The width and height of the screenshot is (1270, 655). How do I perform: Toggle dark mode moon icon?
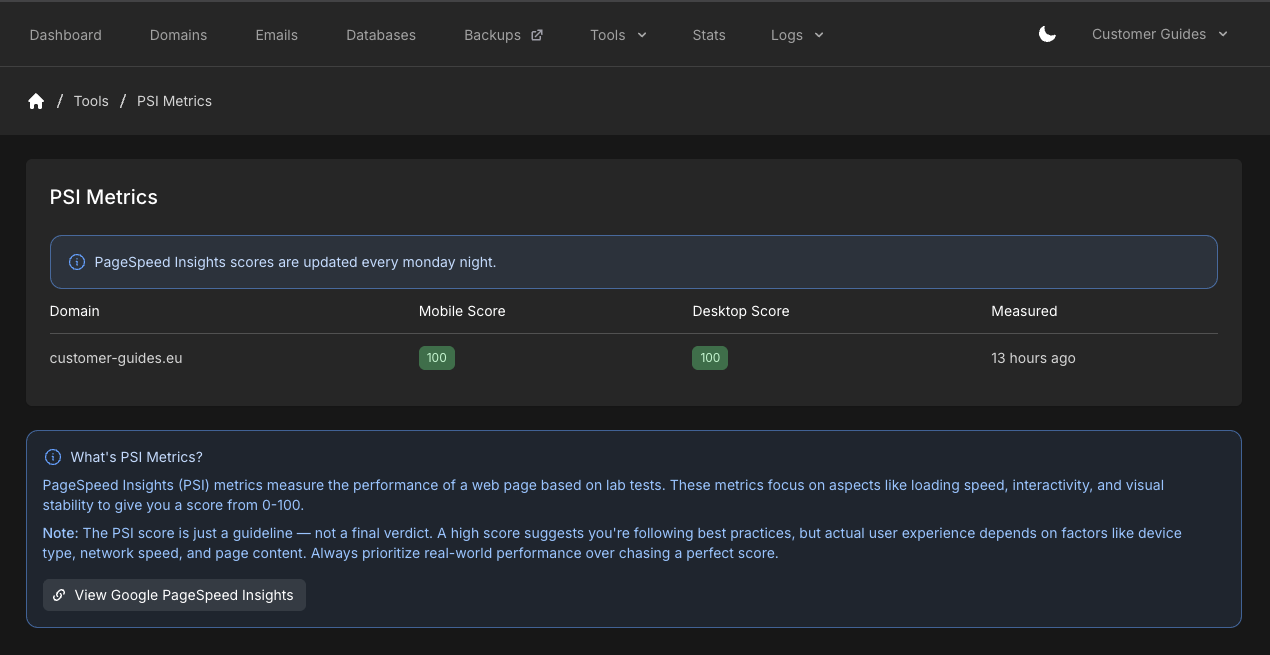(1047, 34)
